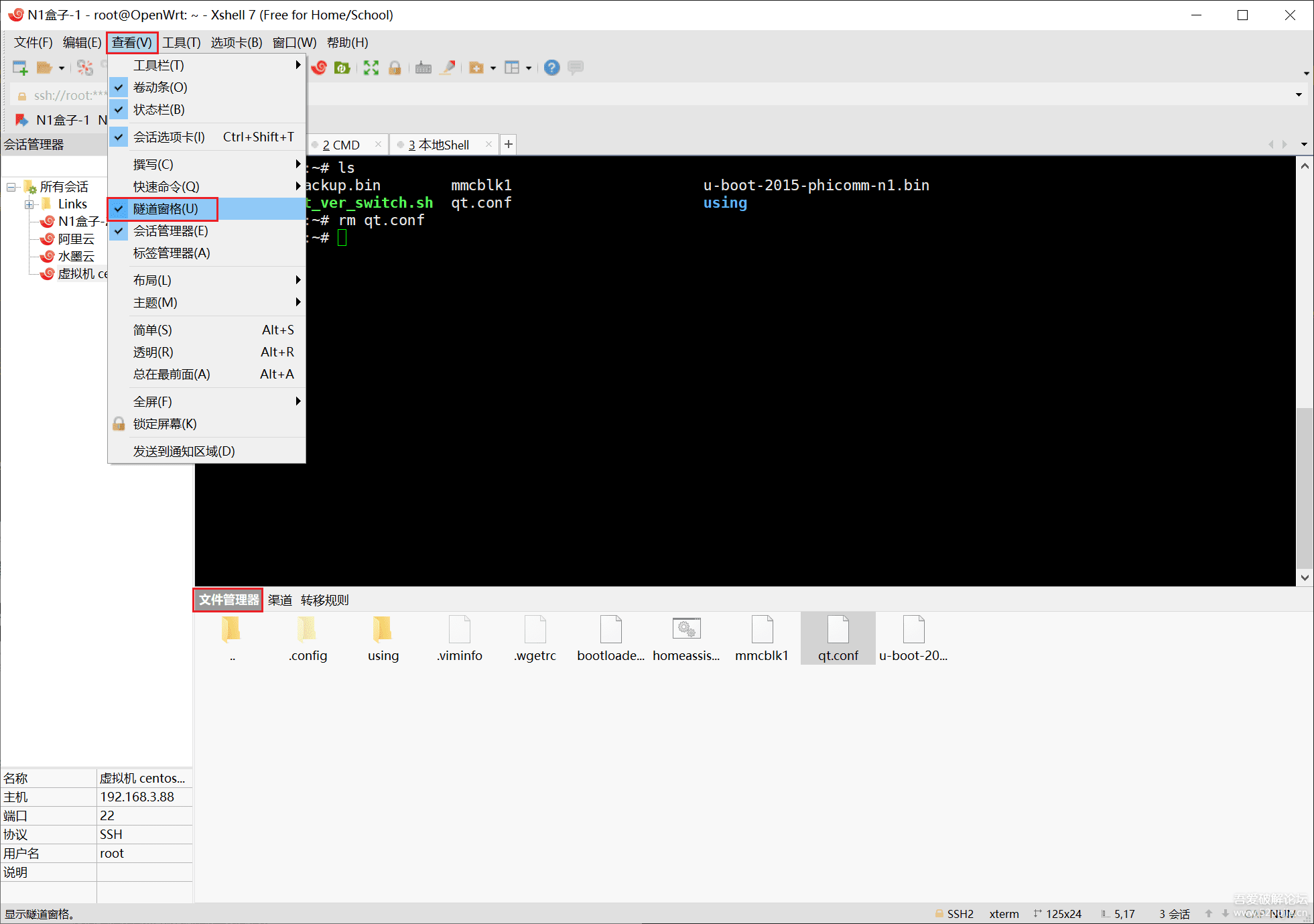This screenshot has height=924, width=1314.
Task: Switch to the 渠道 tab
Action: point(280,600)
